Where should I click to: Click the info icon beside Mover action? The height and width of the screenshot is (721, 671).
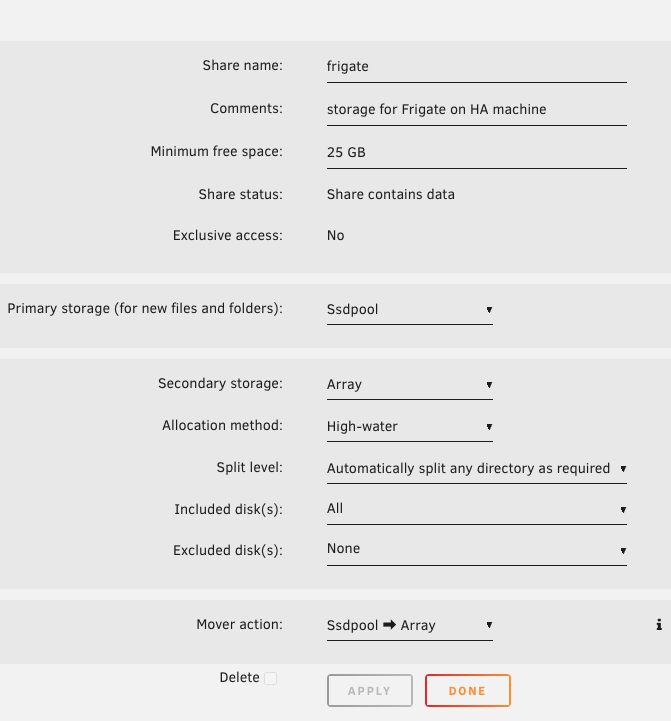point(659,624)
